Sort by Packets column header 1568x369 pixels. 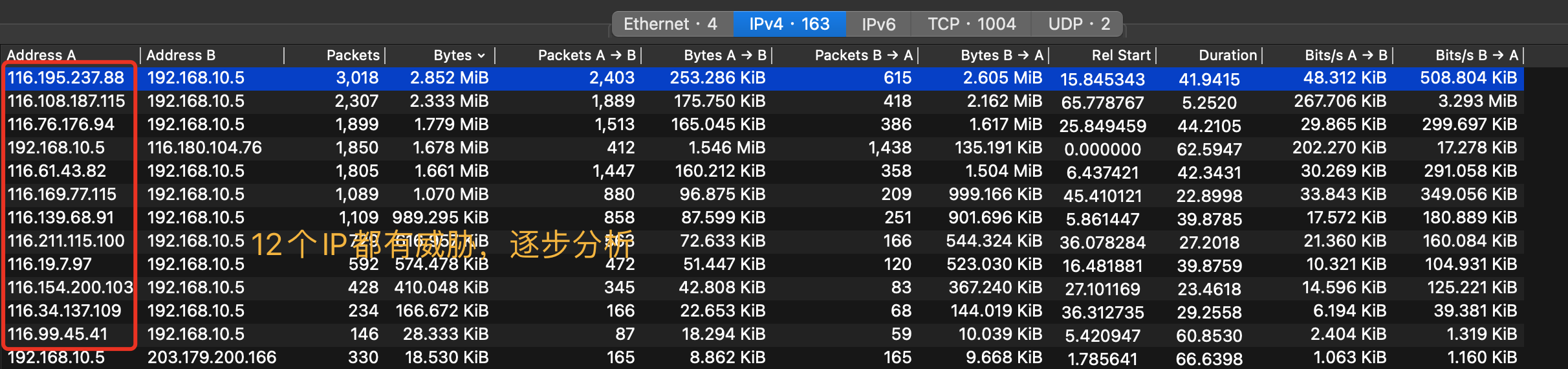pyautogui.click(x=353, y=56)
